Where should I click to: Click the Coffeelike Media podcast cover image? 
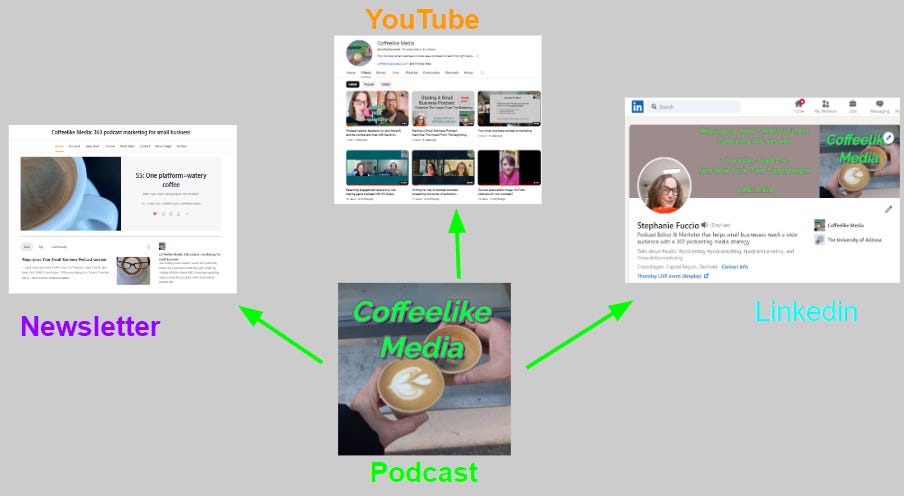pos(424,369)
